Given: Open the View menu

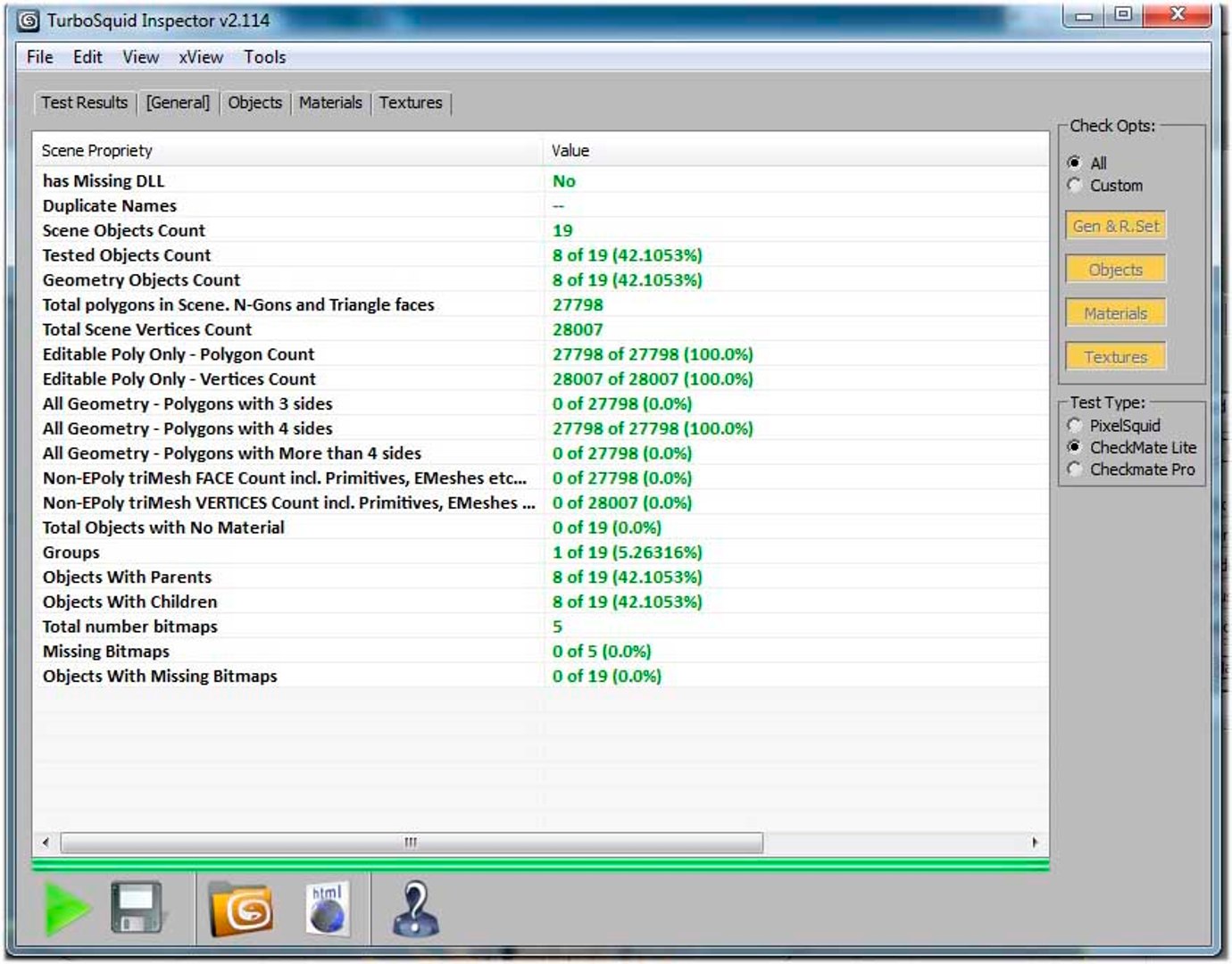Looking at the screenshot, I should [141, 57].
